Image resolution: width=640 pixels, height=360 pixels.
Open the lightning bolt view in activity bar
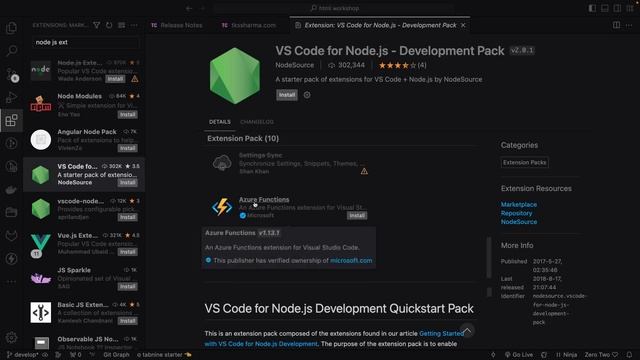(x=11, y=258)
